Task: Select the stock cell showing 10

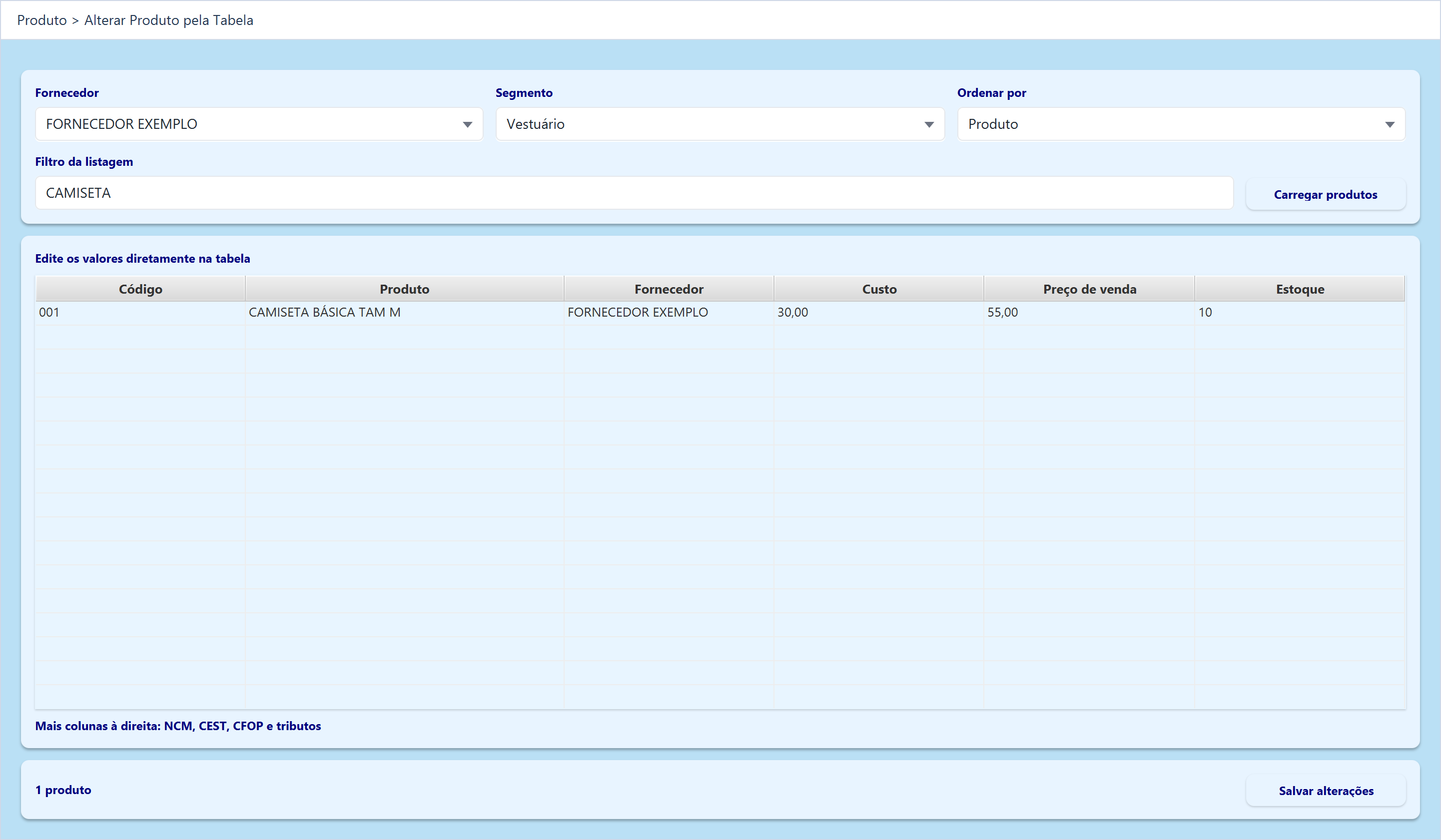Action: [1300, 313]
